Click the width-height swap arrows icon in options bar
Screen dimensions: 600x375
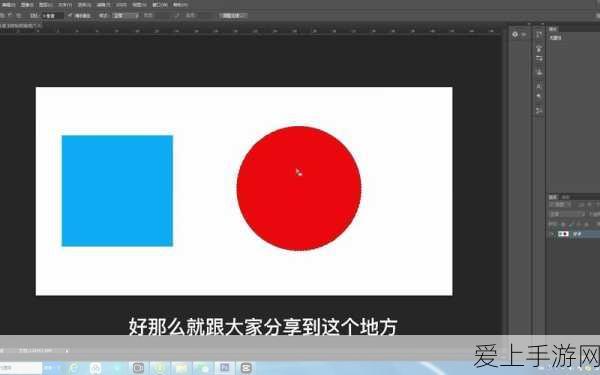(176, 16)
